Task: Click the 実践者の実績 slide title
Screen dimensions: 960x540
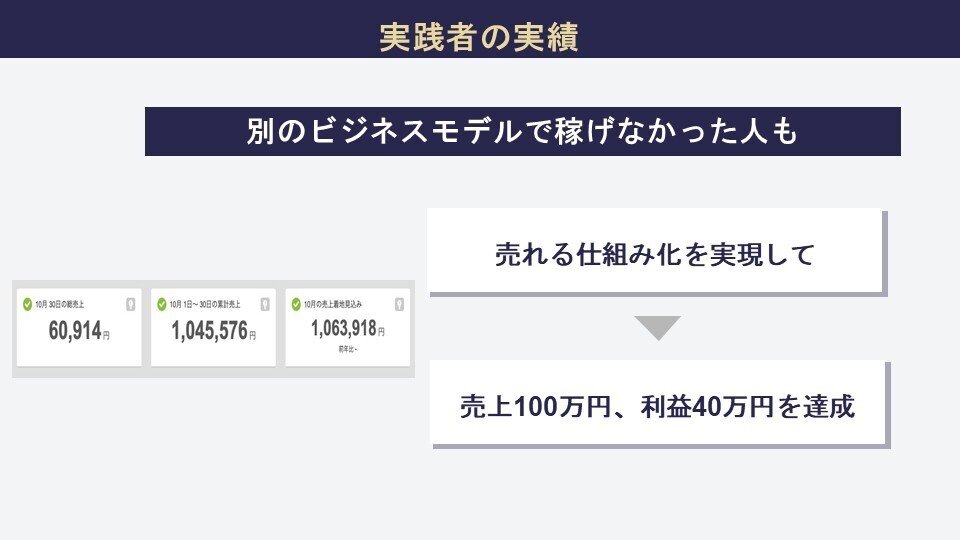Action: 479,37
